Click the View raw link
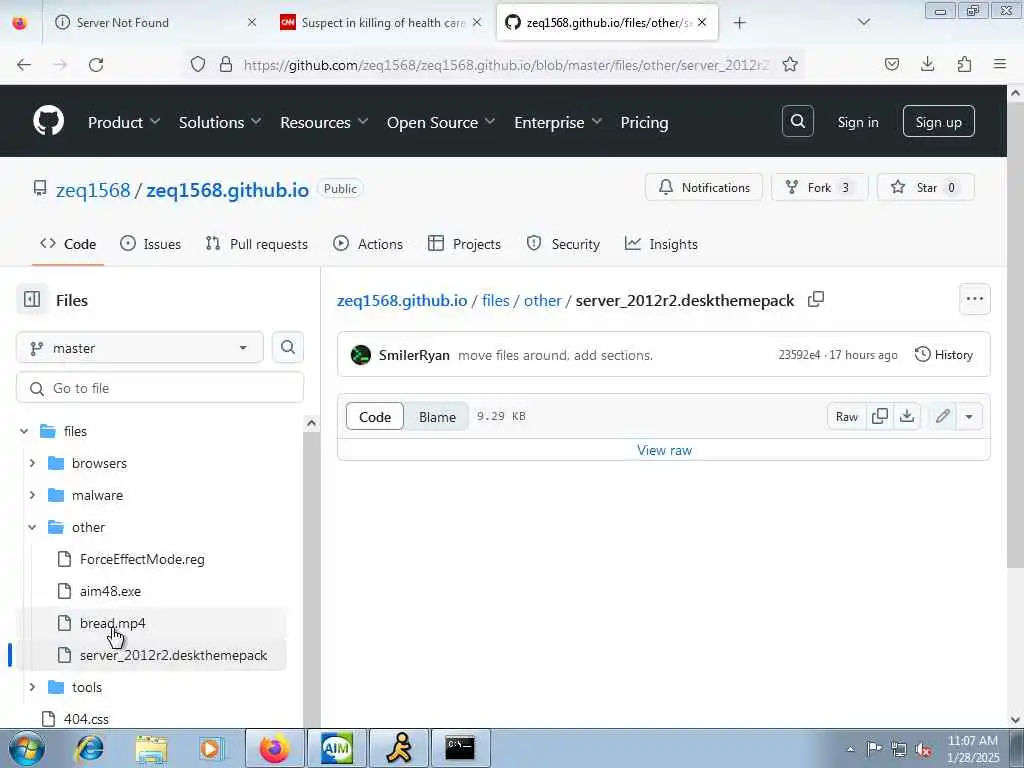This screenshot has width=1024, height=768. tap(664, 450)
